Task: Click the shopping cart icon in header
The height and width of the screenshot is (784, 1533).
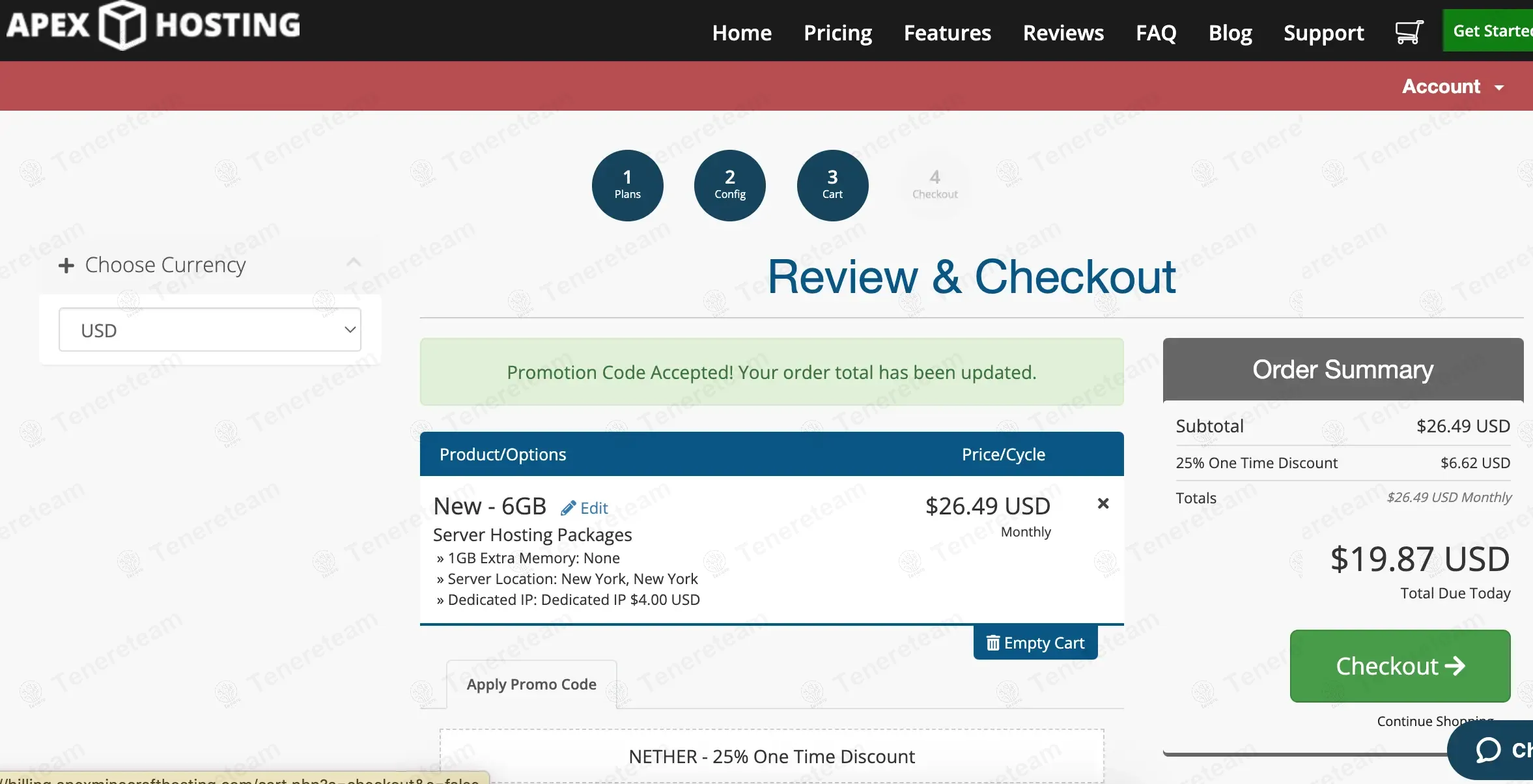Action: (x=1408, y=32)
